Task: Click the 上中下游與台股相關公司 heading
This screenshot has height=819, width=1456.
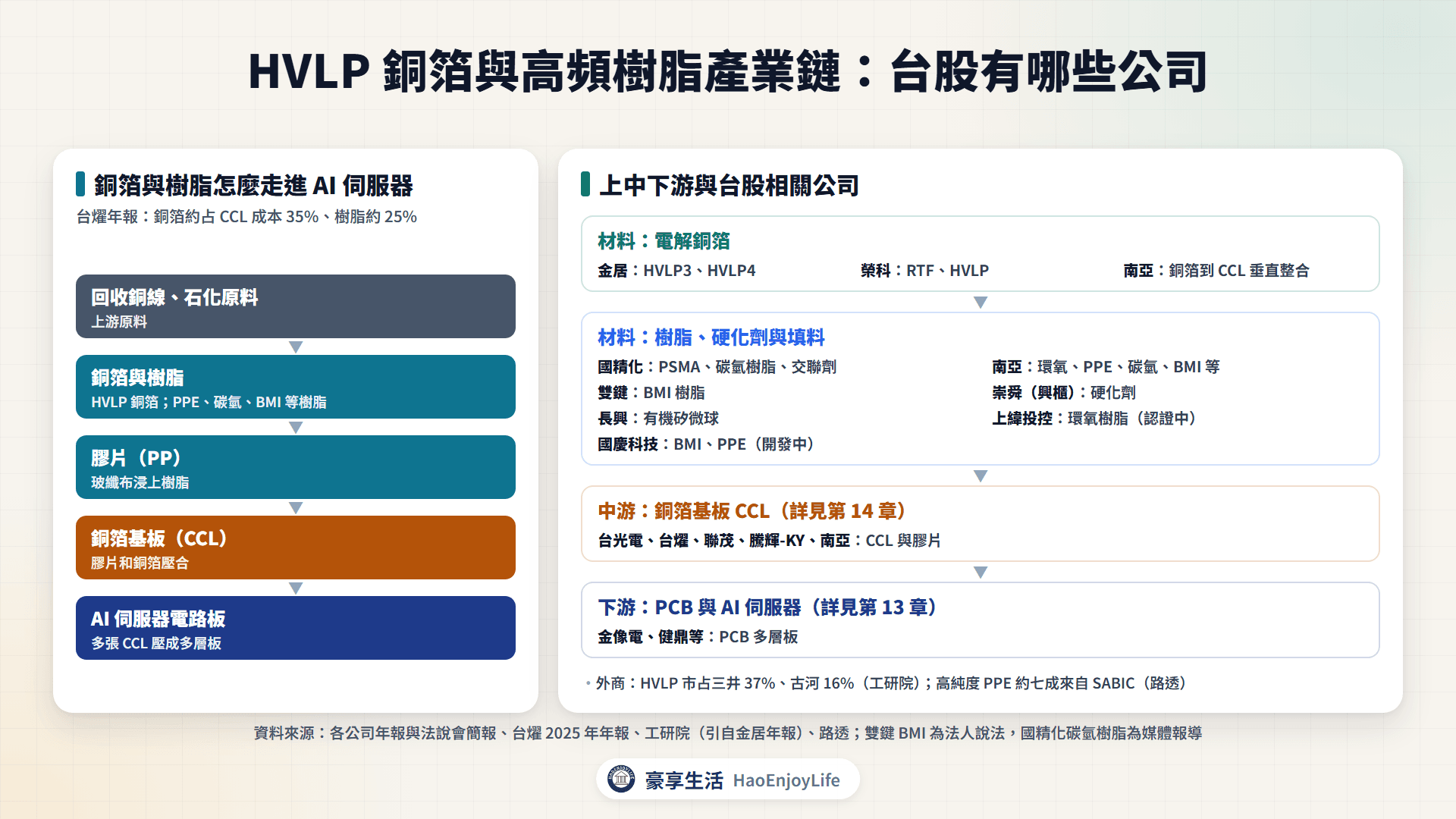Action: pyautogui.click(x=729, y=185)
